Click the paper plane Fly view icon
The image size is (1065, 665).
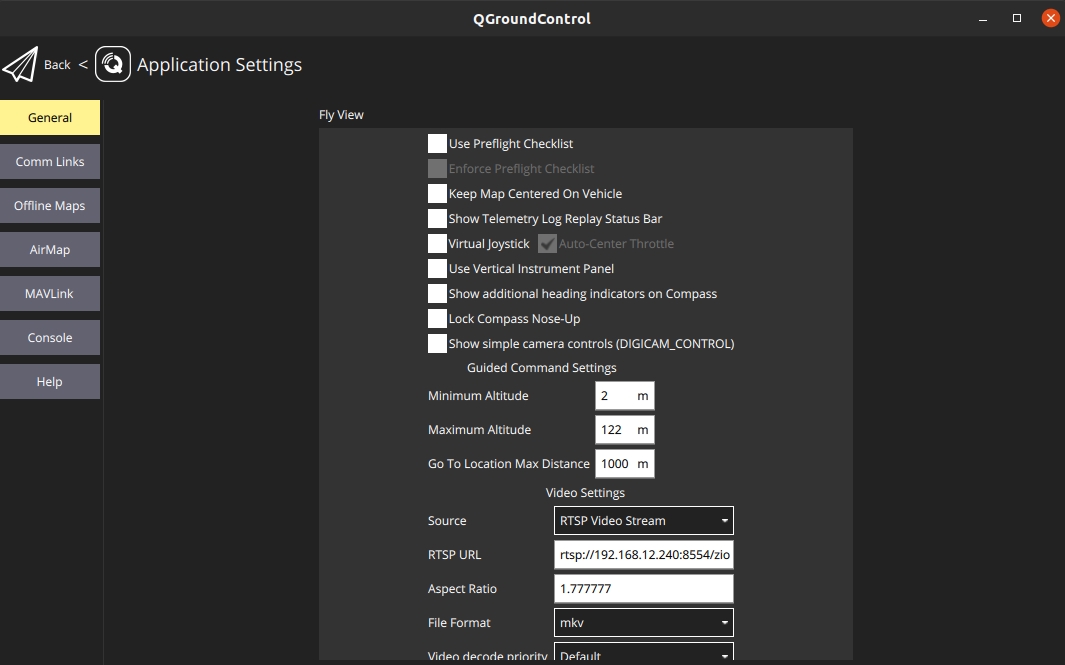pos(20,65)
